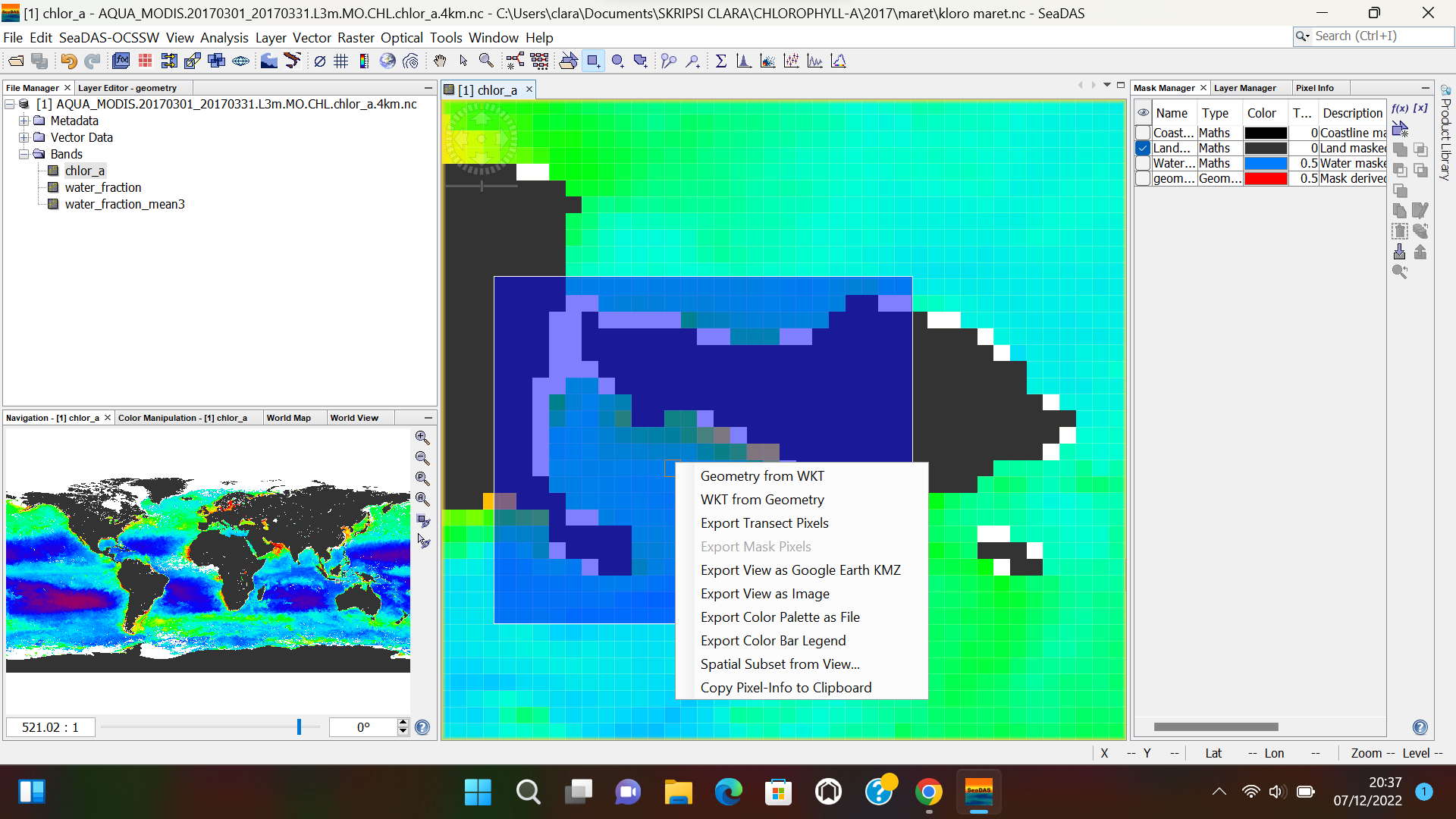This screenshot has width=1456, height=819.
Task: Minimize the File Manager panel group
Action: pos(428,88)
